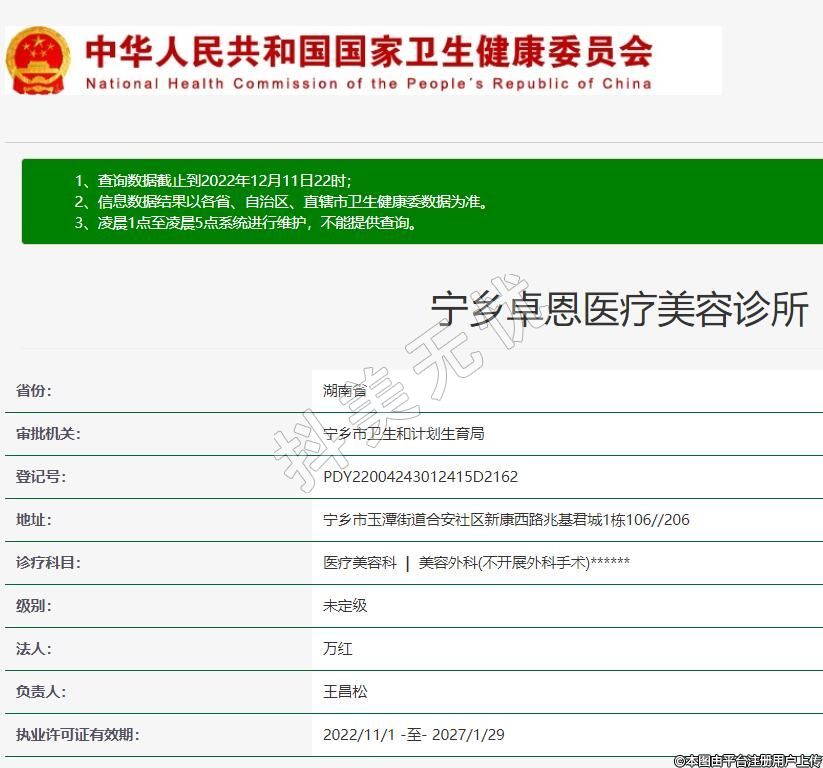Image resolution: width=823 pixels, height=768 pixels.
Task: Click the 医疗美容科 department entry
Action: point(360,563)
